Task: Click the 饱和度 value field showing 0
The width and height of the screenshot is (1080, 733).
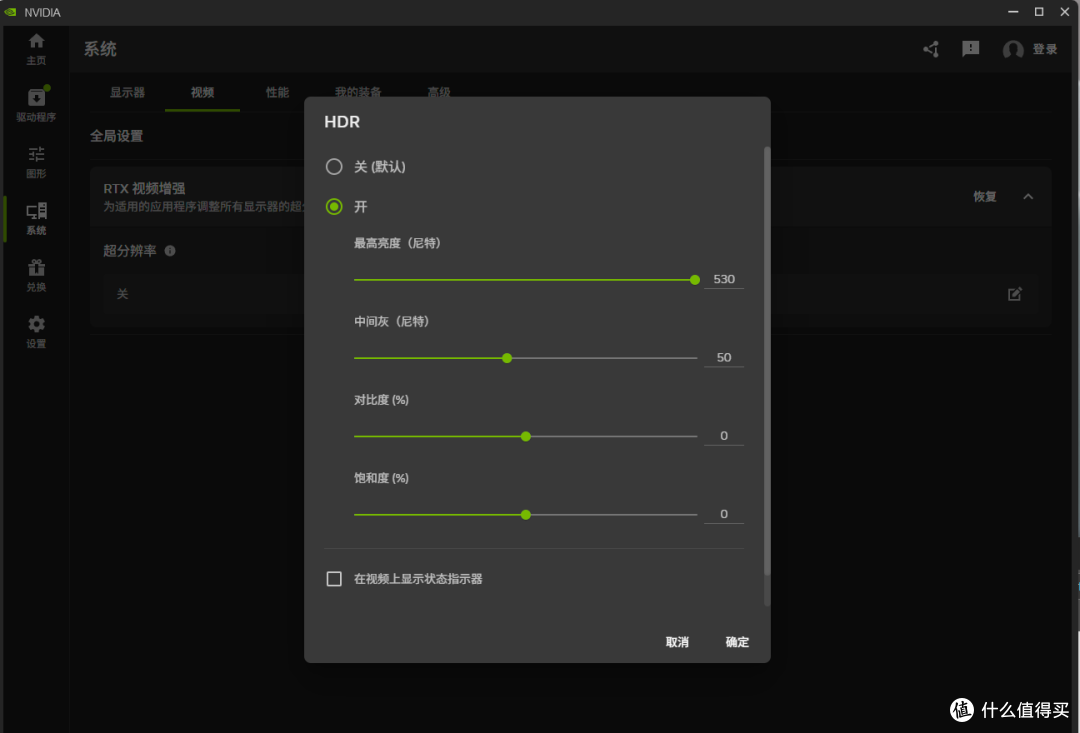Action: click(x=724, y=515)
